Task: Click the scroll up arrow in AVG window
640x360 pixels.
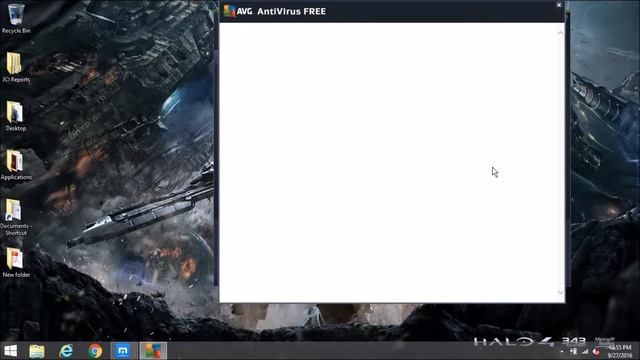Action: (x=560, y=33)
